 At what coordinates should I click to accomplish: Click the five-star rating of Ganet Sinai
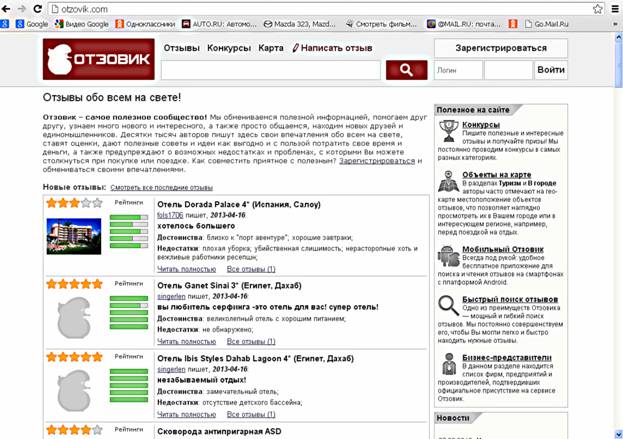click(74, 284)
